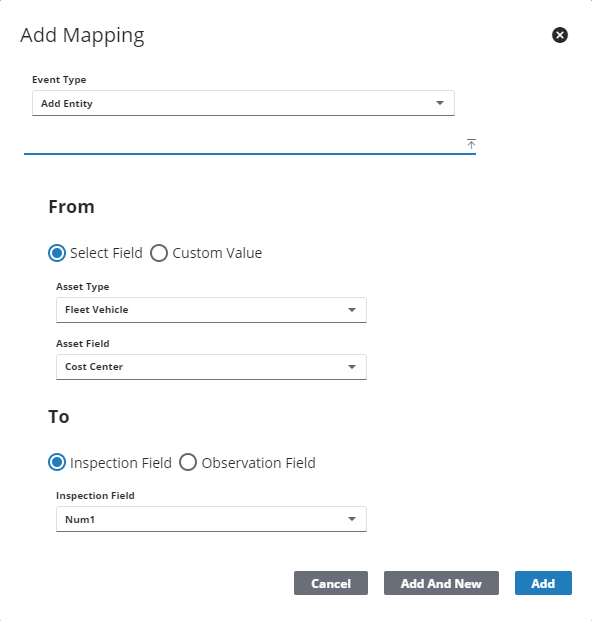Image resolution: width=592 pixels, height=621 pixels.
Task: Open the Fleet Vehicle asset type dropdown
Action: coord(211,310)
